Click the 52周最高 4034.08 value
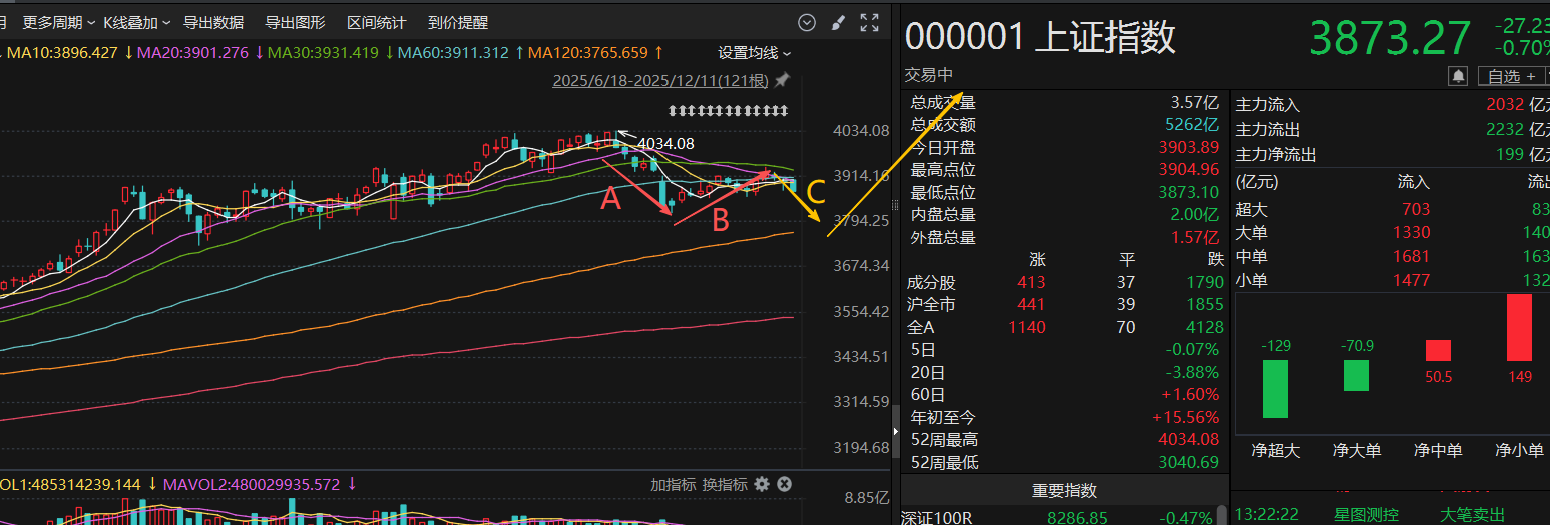 click(x=1189, y=439)
